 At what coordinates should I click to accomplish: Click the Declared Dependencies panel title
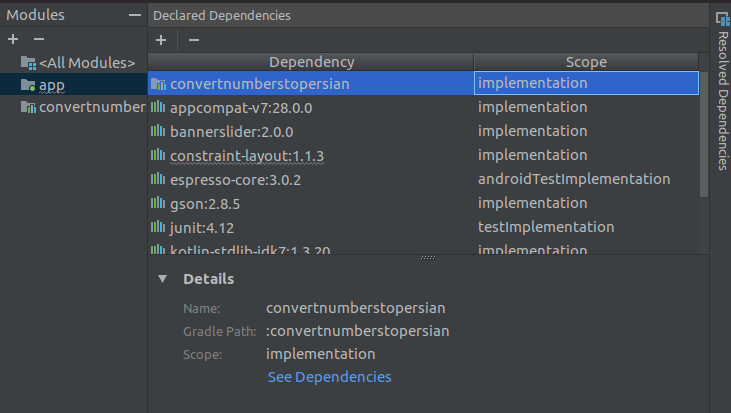222,15
